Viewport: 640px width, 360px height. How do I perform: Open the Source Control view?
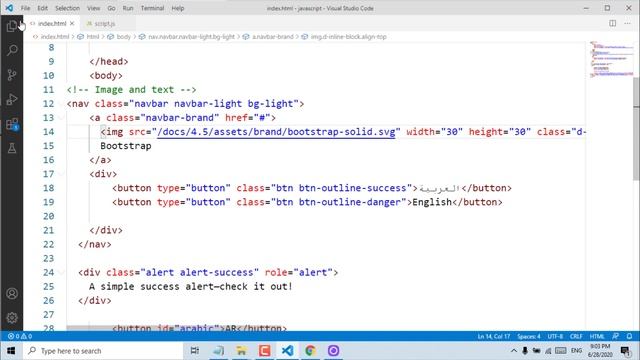12,75
